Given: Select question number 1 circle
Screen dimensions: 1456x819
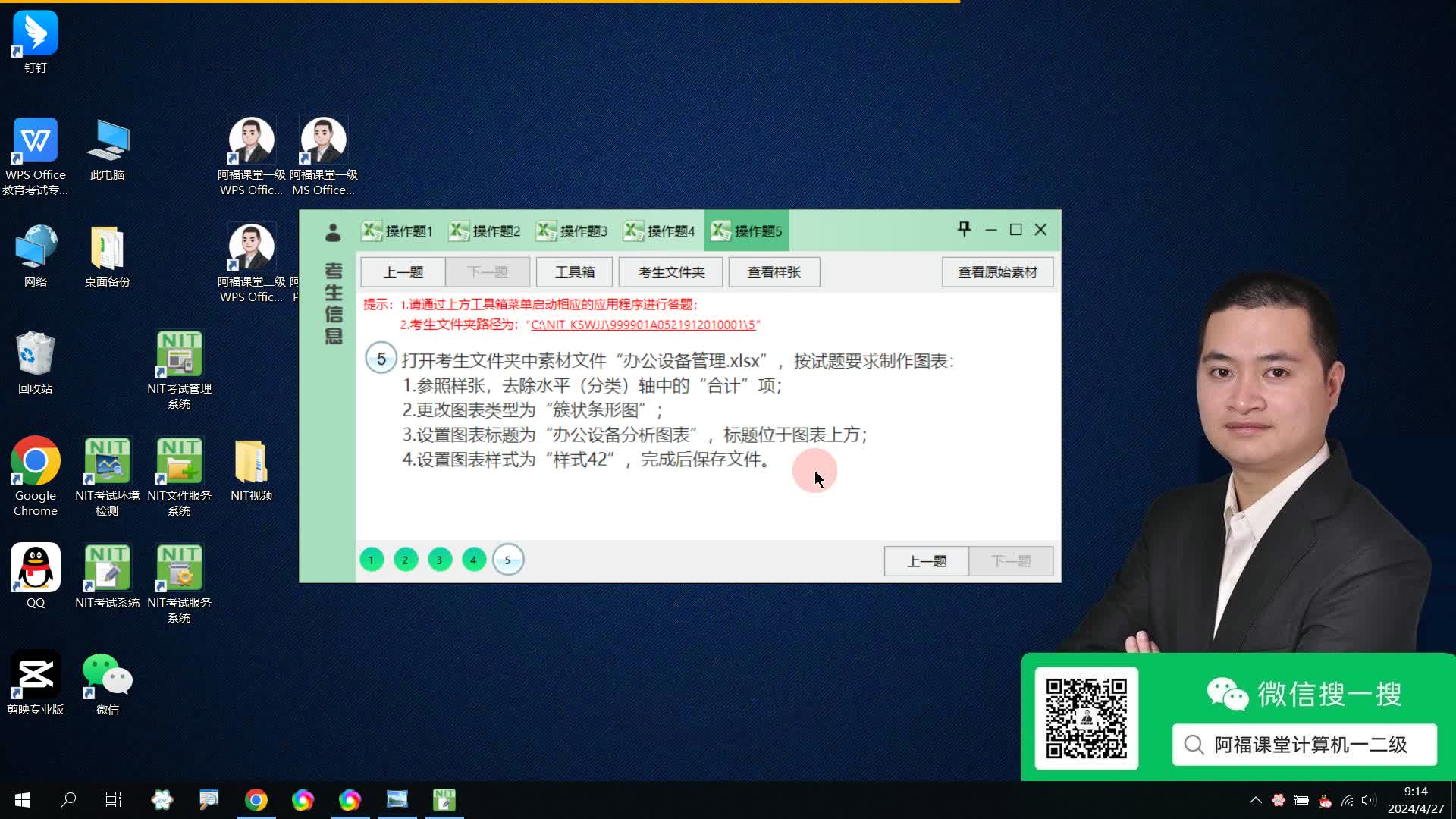Looking at the screenshot, I should pos(372,560).
